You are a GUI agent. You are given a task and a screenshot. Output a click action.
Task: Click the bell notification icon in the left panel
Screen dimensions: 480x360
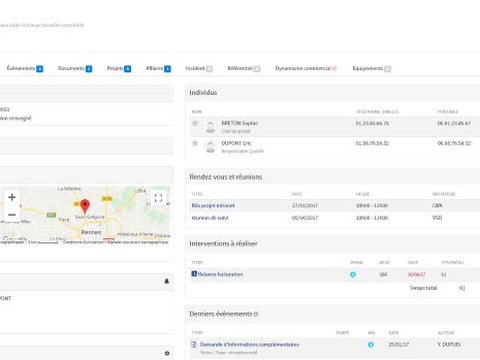167,281
